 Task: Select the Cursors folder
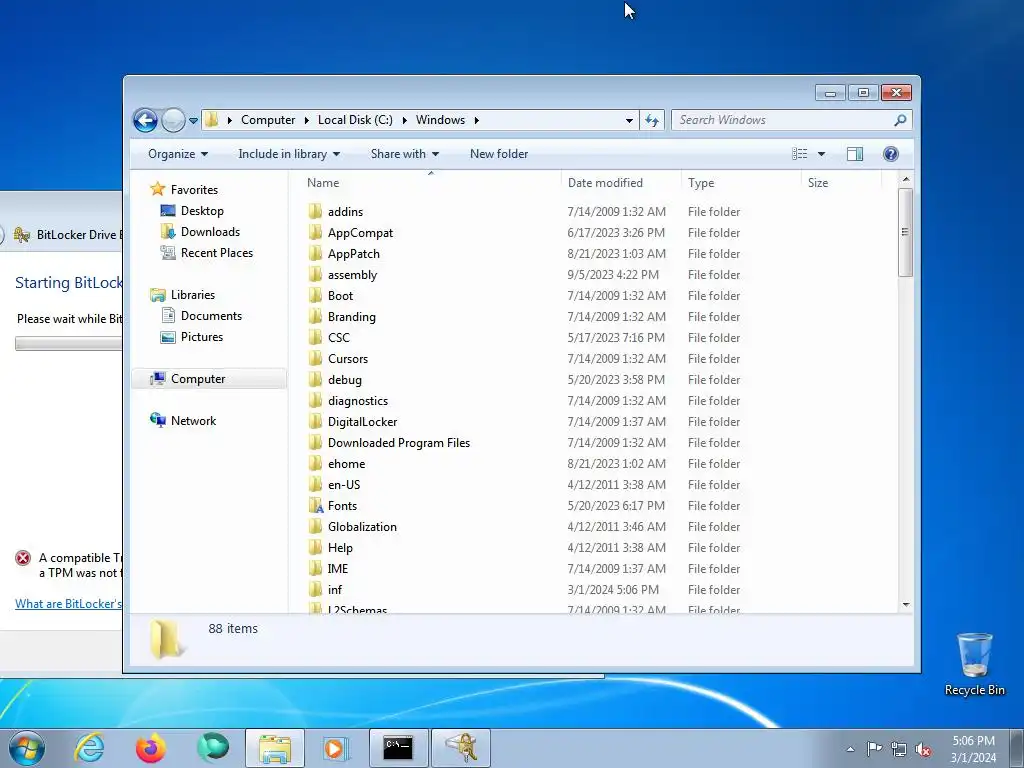[347, 359]
